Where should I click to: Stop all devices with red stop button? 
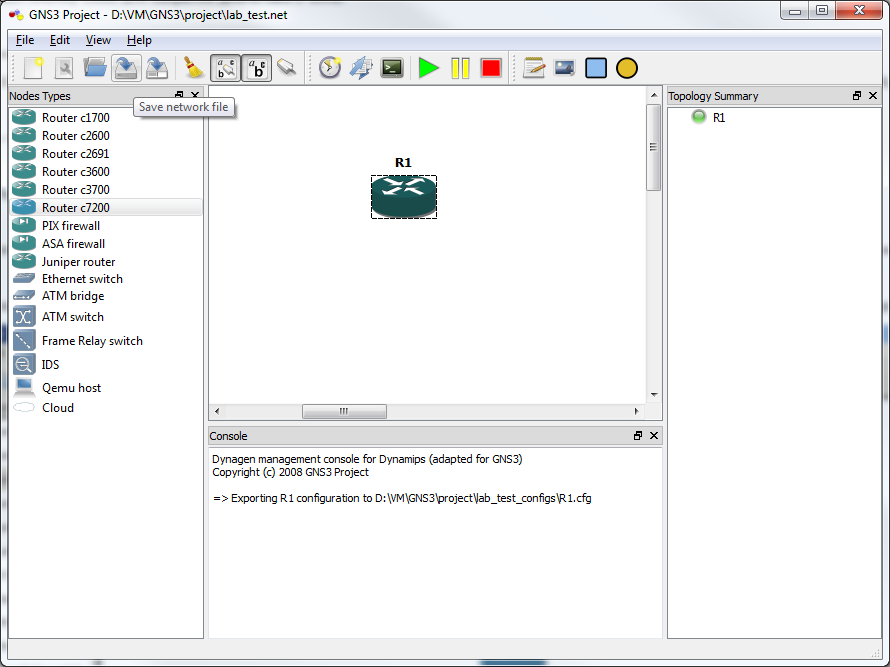click(x=491, y=68)
